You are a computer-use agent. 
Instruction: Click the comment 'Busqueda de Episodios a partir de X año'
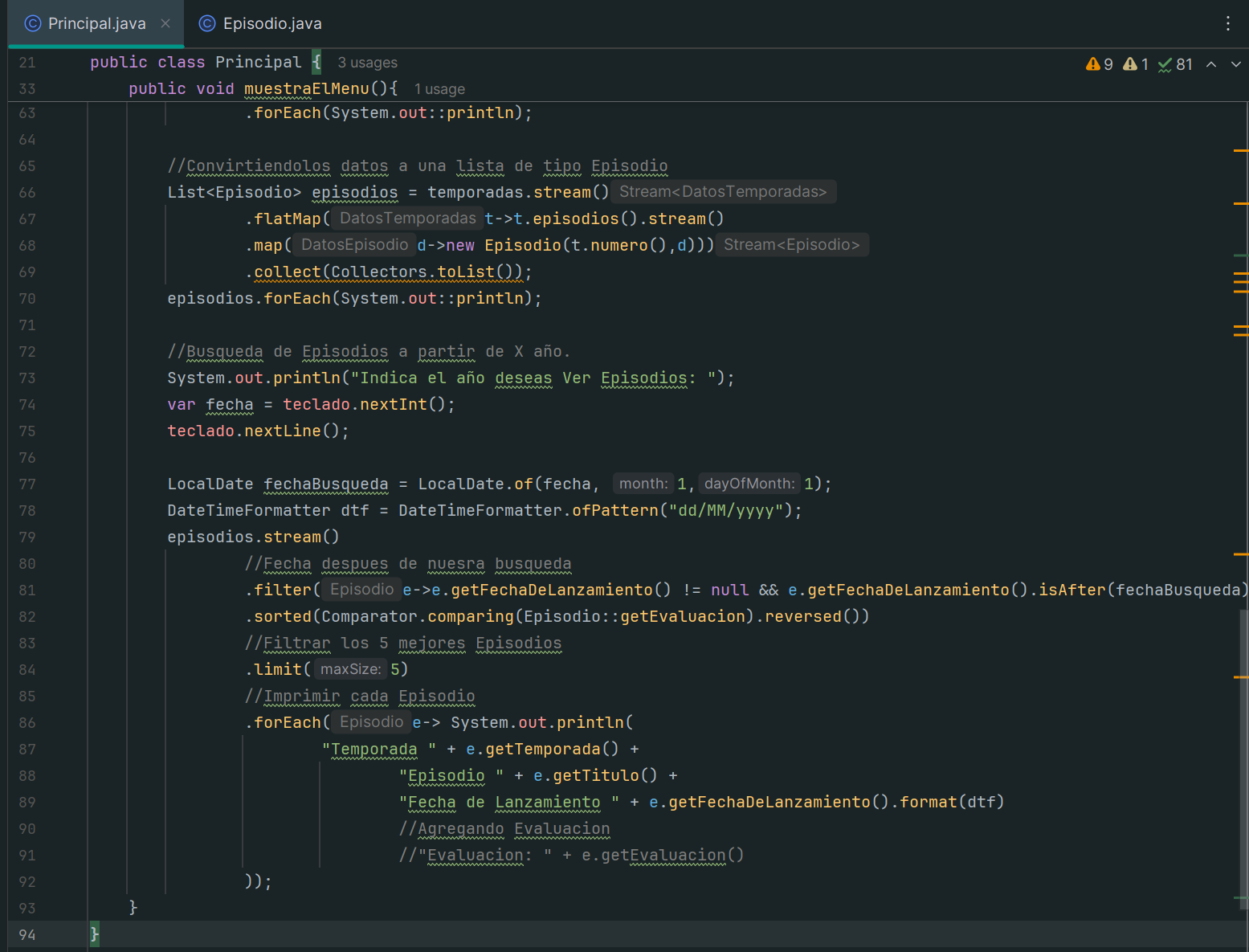369,352
